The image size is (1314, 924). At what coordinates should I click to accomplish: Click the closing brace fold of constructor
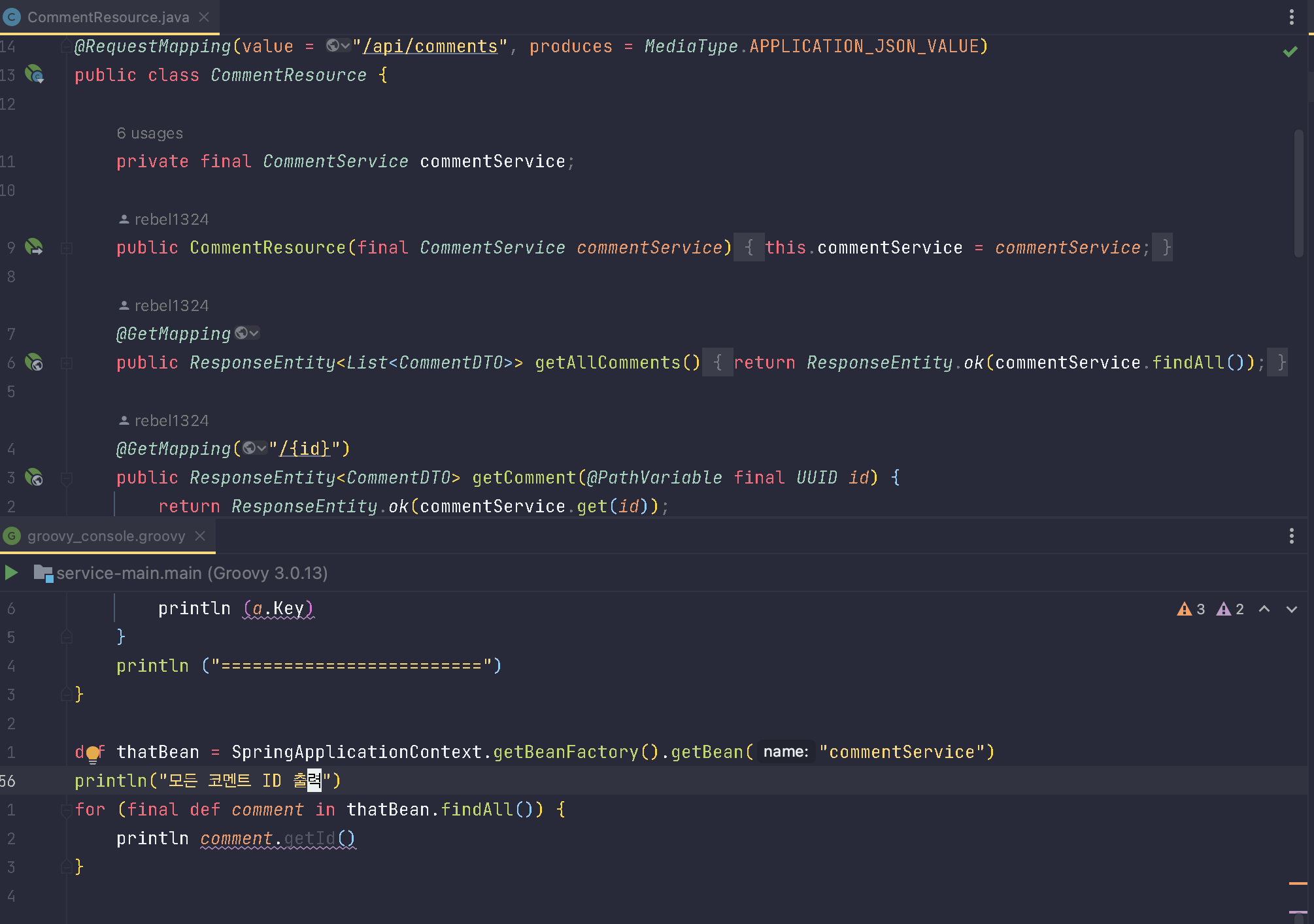(1162, 248)
